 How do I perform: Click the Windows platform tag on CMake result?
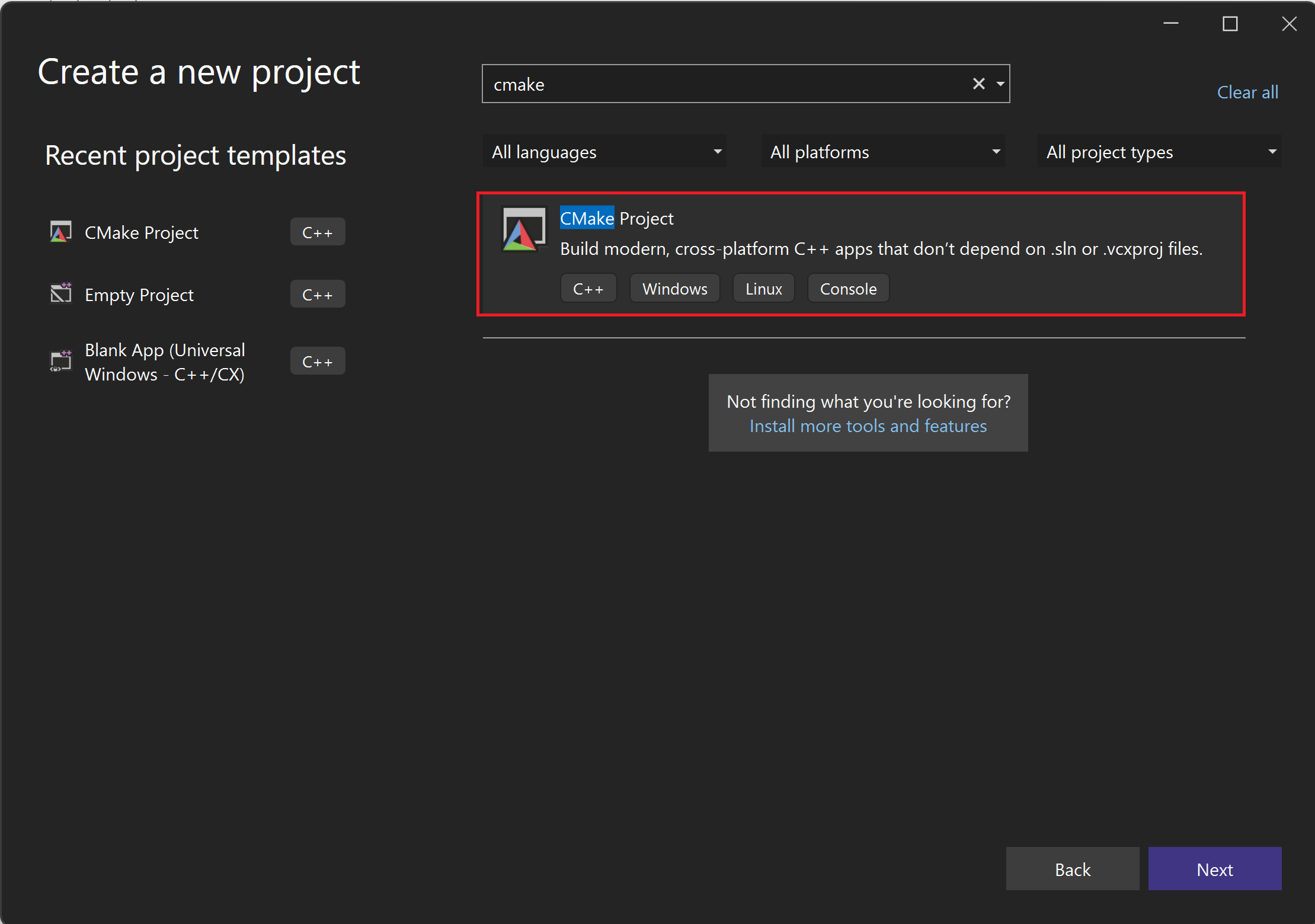click(x=674, y=289)
